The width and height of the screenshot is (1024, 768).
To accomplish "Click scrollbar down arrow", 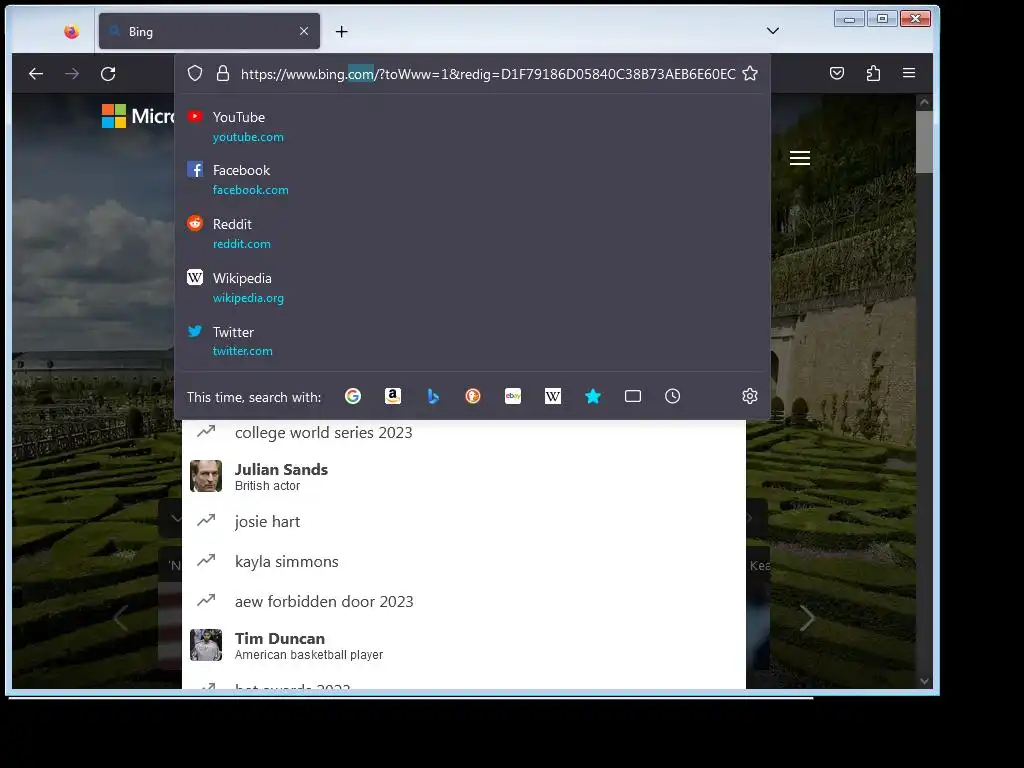I will (x=923, y=680).
